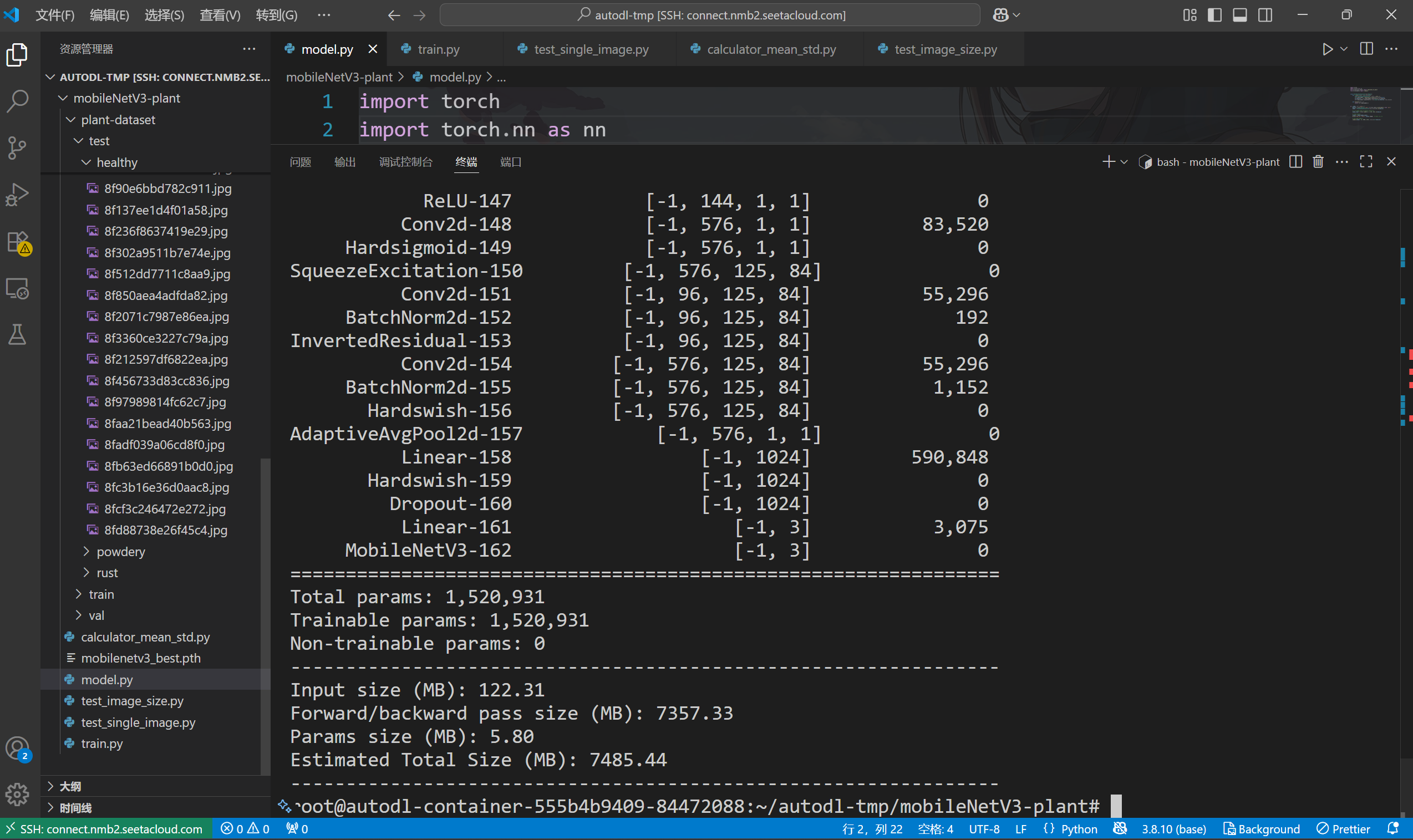This screenshot has height=840, width=1413.
Task: Expand the train folder
Action: click(101, 594)
